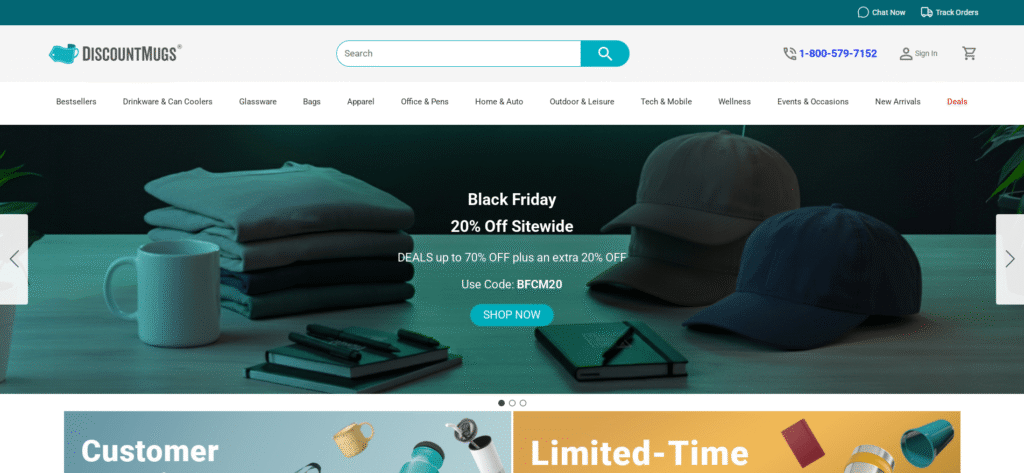
Task: Call link 1-800-579-7152
Action: [x=838, y=54]
